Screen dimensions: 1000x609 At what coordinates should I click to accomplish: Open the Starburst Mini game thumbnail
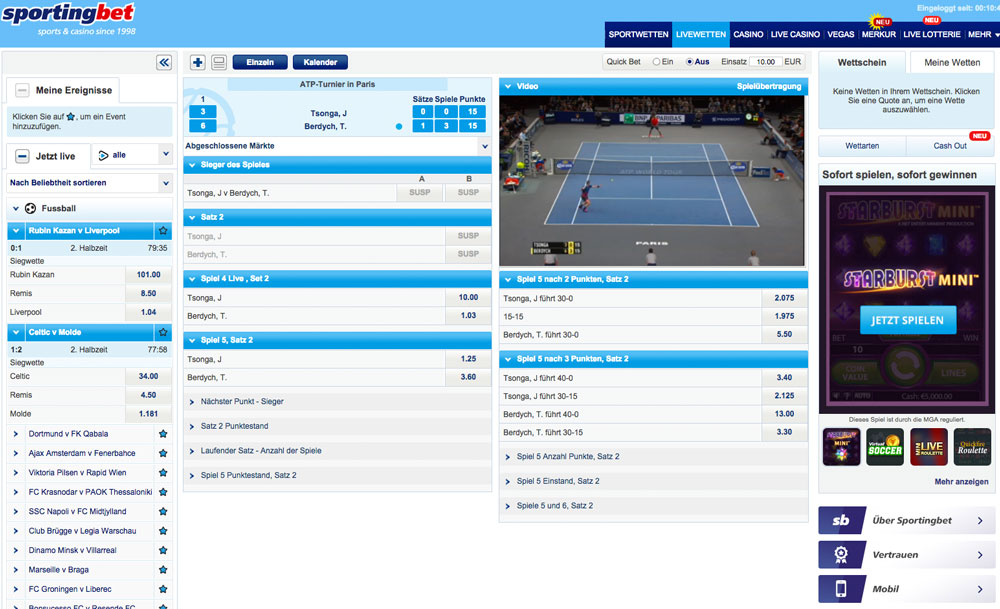tap(841, 446)
